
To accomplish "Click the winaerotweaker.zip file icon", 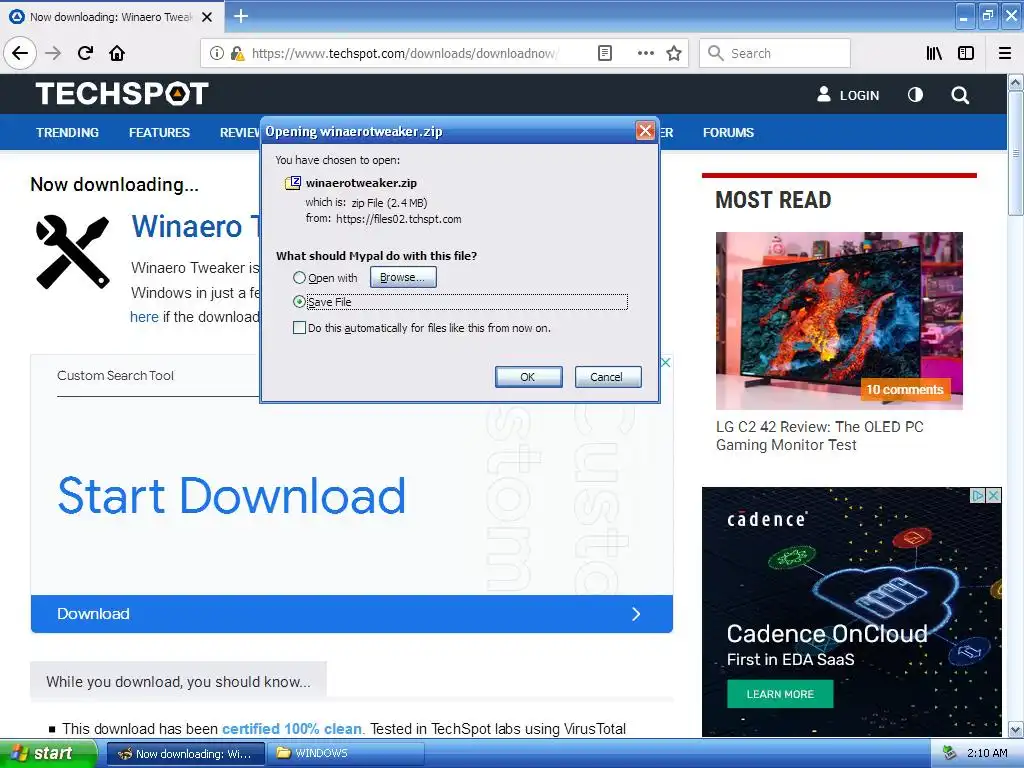I will [x=293, y=183].
